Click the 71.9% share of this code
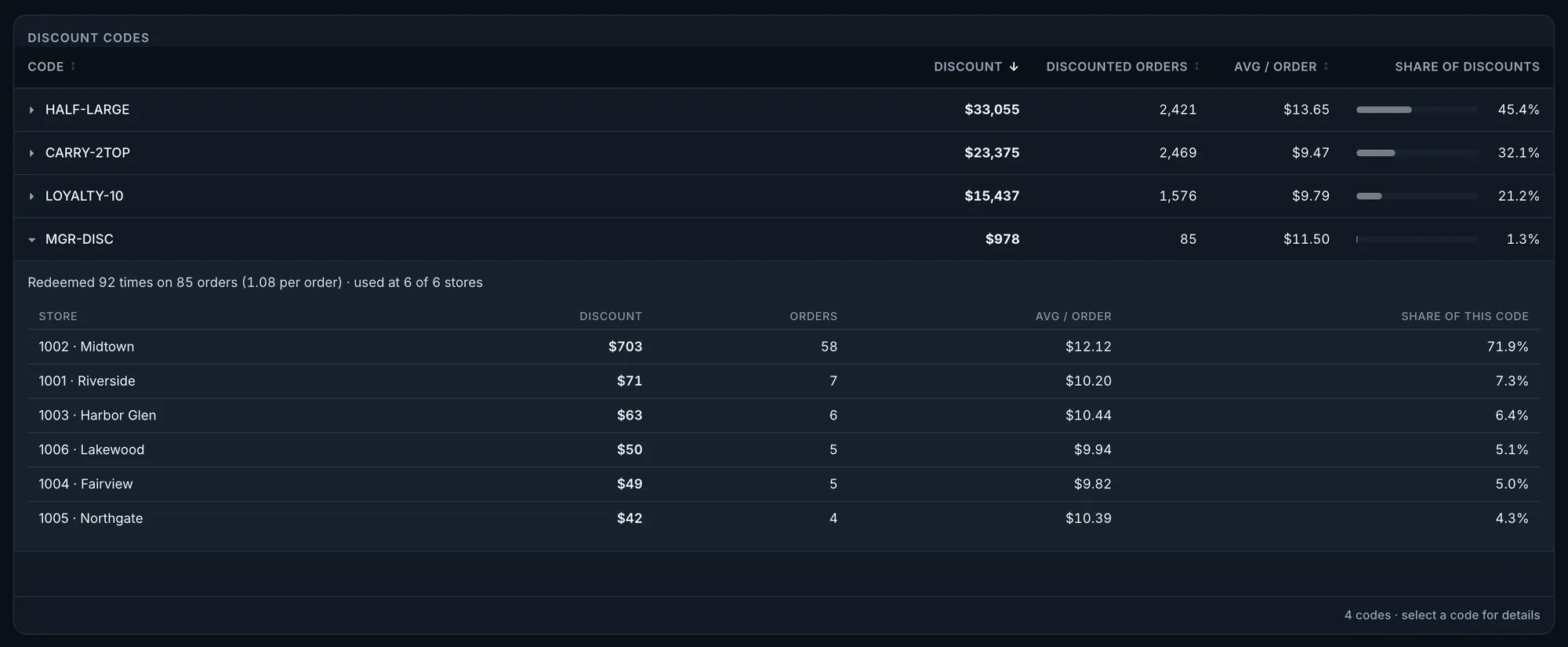 pyautogui.click(x=1508, y=347)
